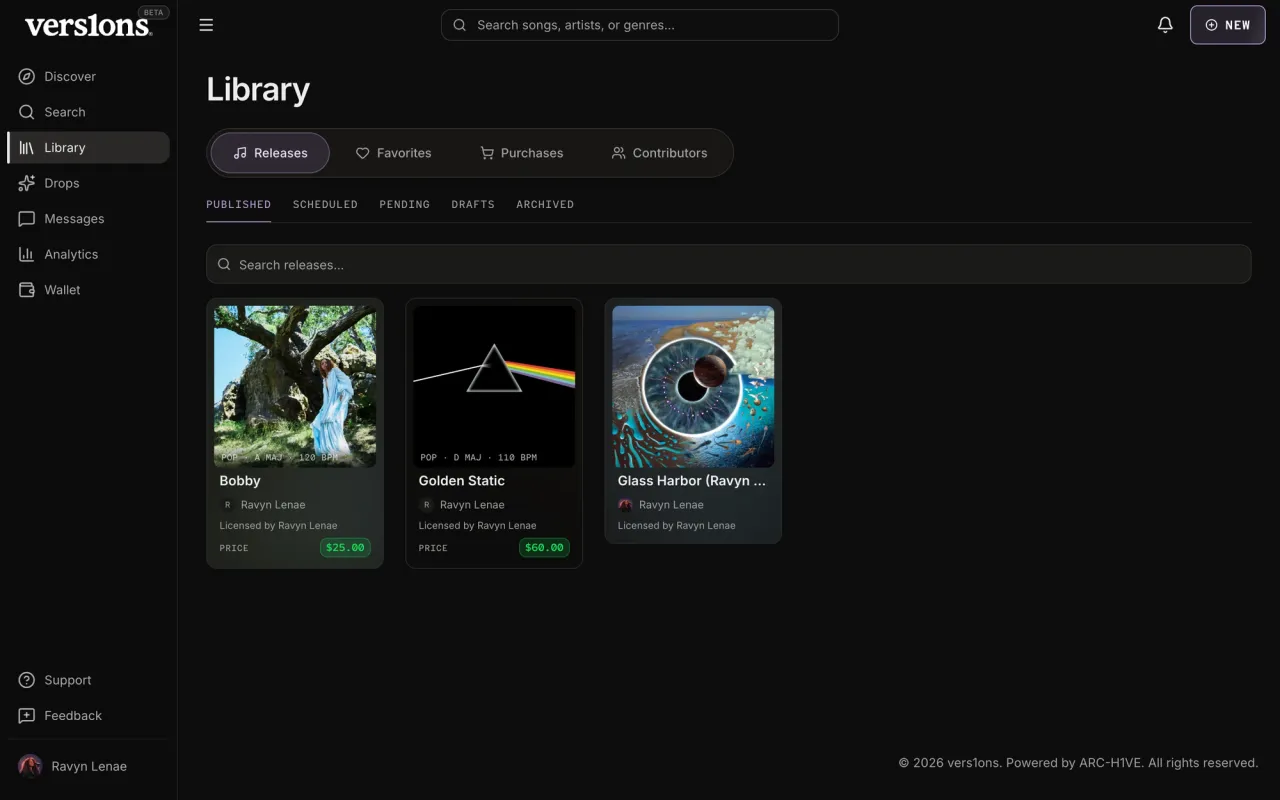Open the notifications bell

click(1165, 25)
